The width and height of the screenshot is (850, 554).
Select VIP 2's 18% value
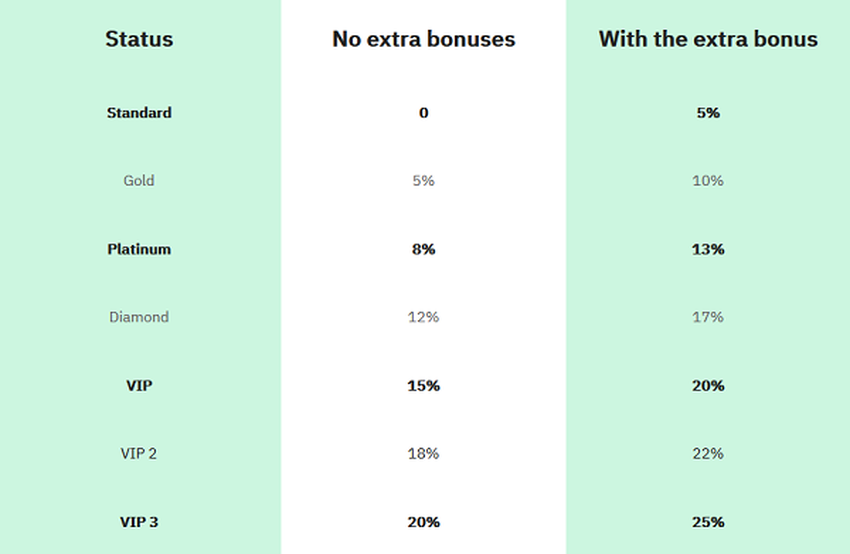[x=423, y=454]
